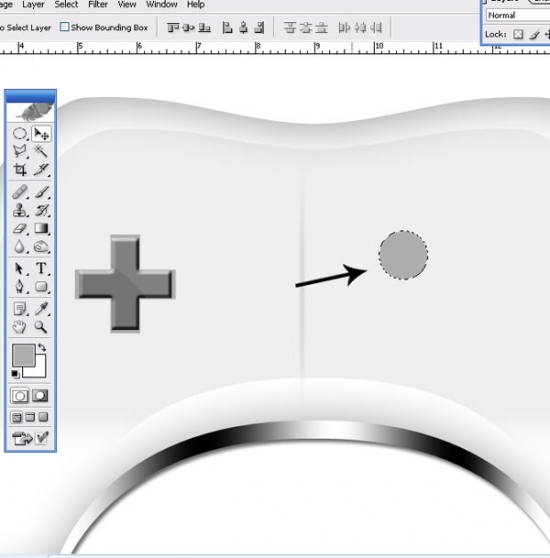550x558 pixels.
Task: Align right edges in options bar
Action: click(x=260, y=27)
